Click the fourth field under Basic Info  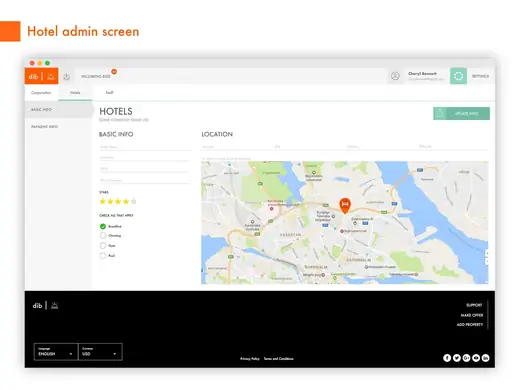pyautogui.click(x=145, y=180)
